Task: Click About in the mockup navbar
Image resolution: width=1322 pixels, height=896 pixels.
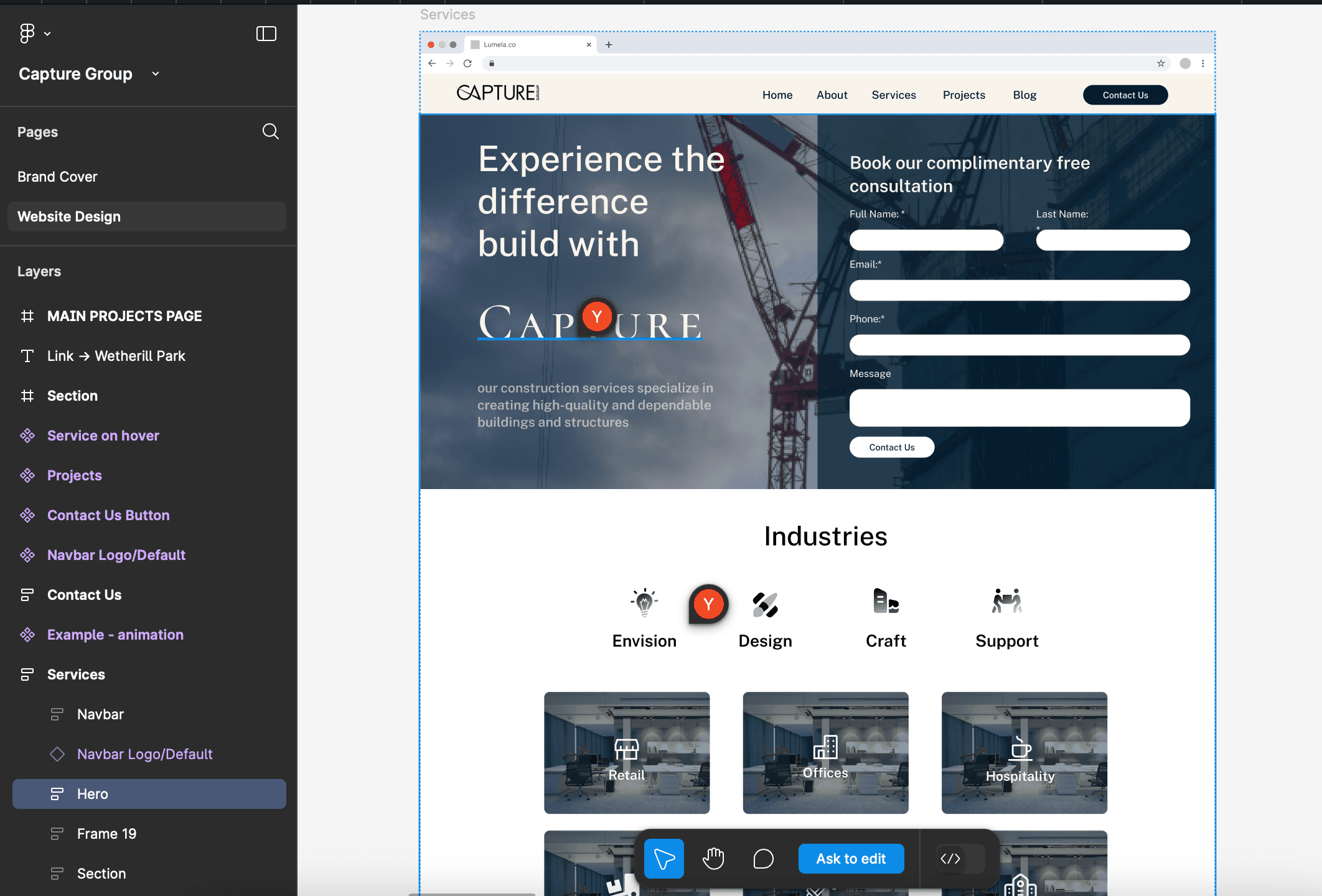Action: pyautogui.click(x=832, y=95)
